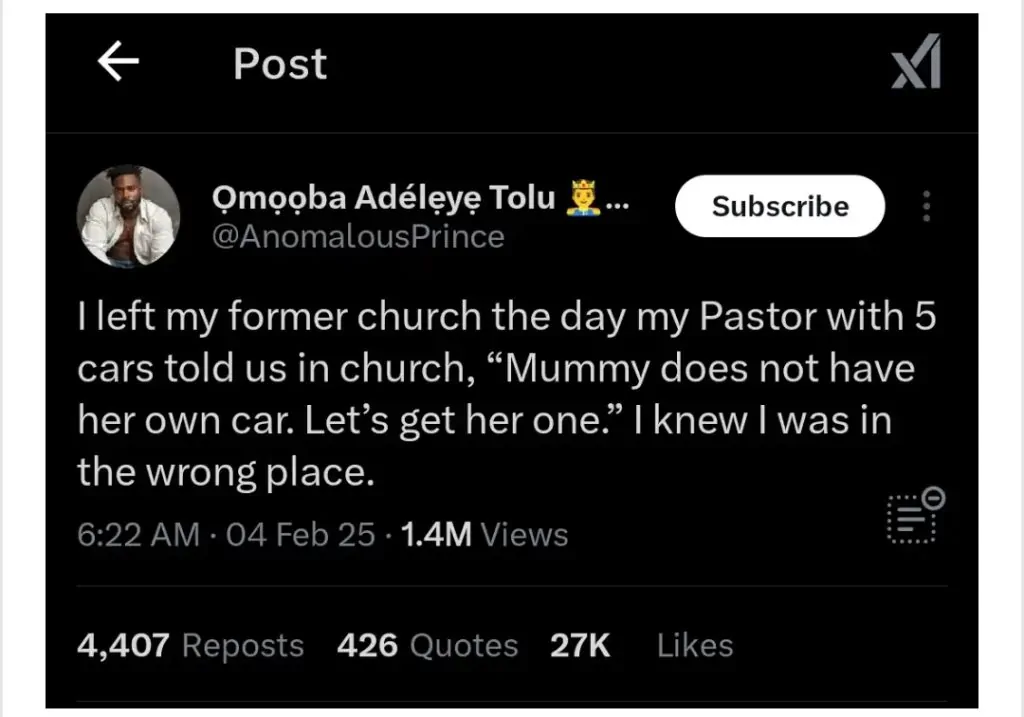This screenshot has width=1024, height=717.
Task: Click the 6:22 AM timestamp
Action: [x=138, y=535]
